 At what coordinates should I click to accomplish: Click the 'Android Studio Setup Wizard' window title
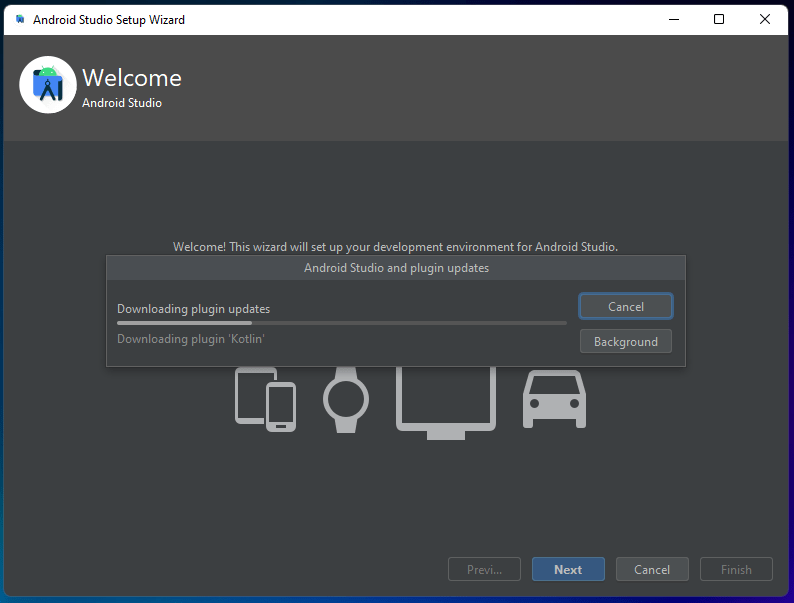[x=109, y=20]
